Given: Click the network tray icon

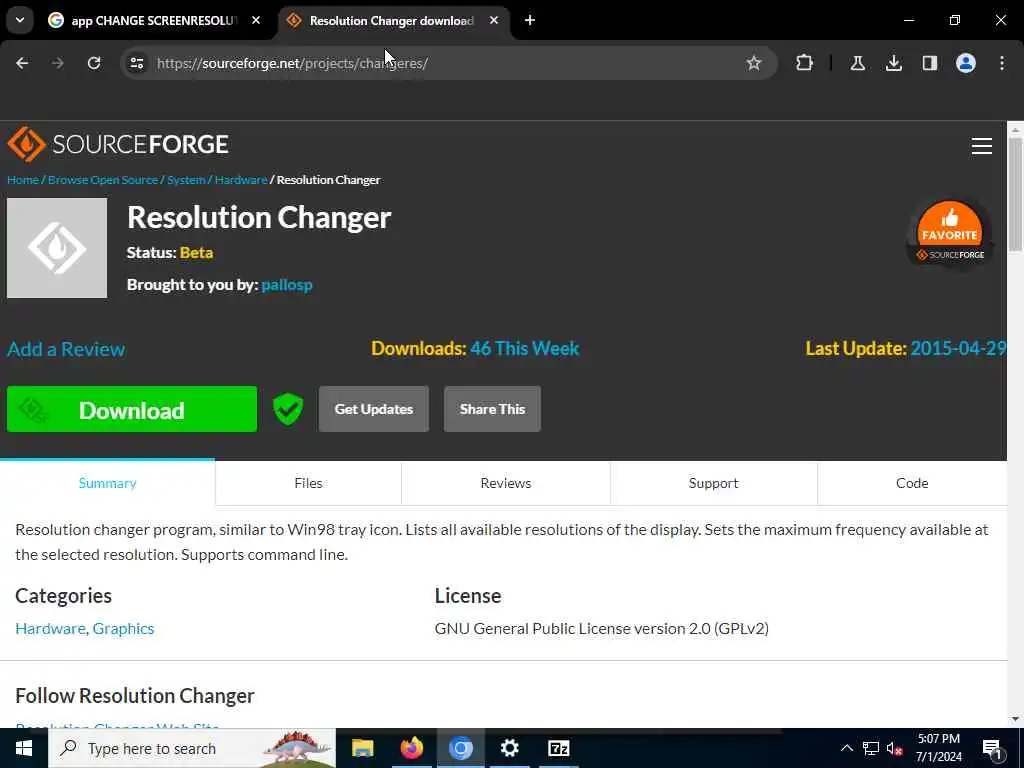Looking at the screenshot, I should tap(871, 748).
